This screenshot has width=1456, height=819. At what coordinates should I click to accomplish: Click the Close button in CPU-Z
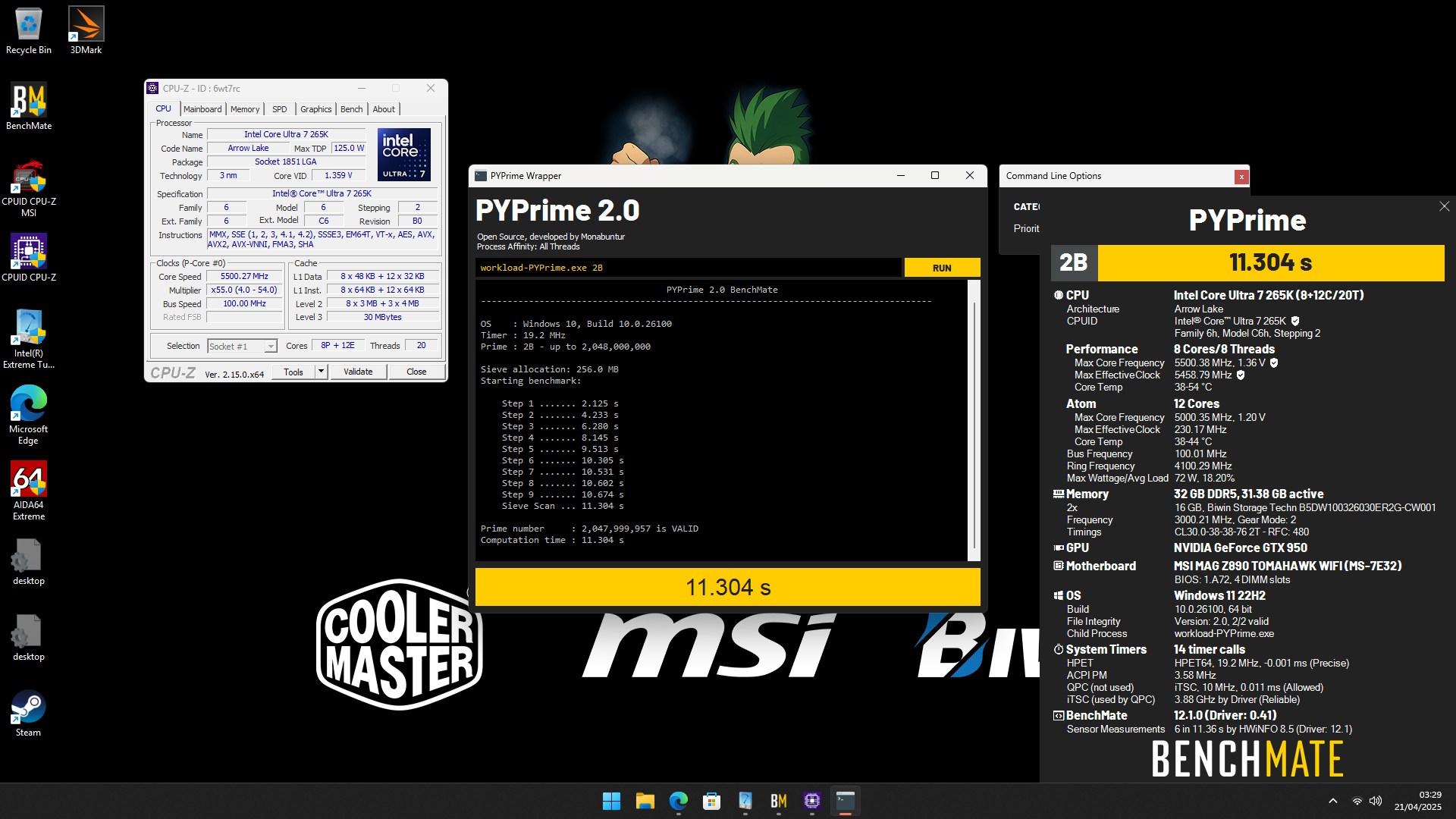416,372
